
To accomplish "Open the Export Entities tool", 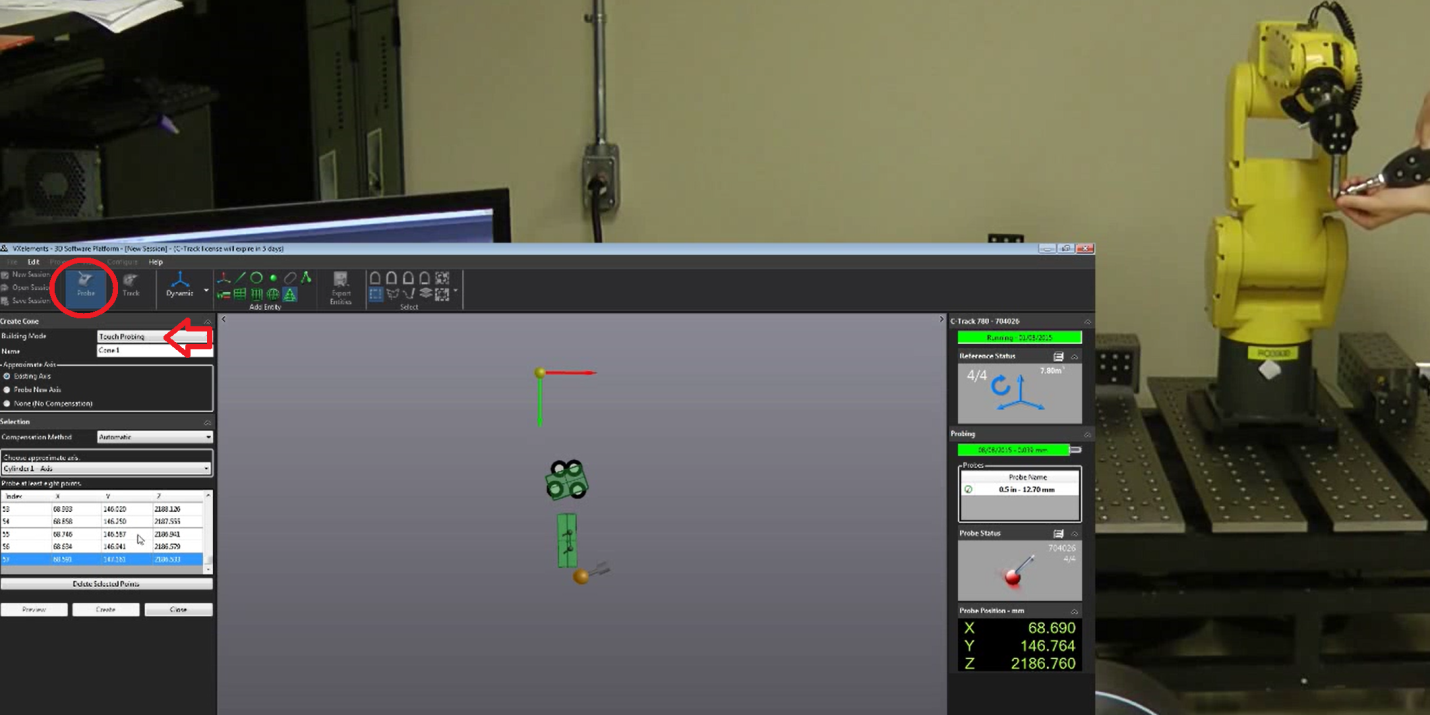I will click(341, 287).
